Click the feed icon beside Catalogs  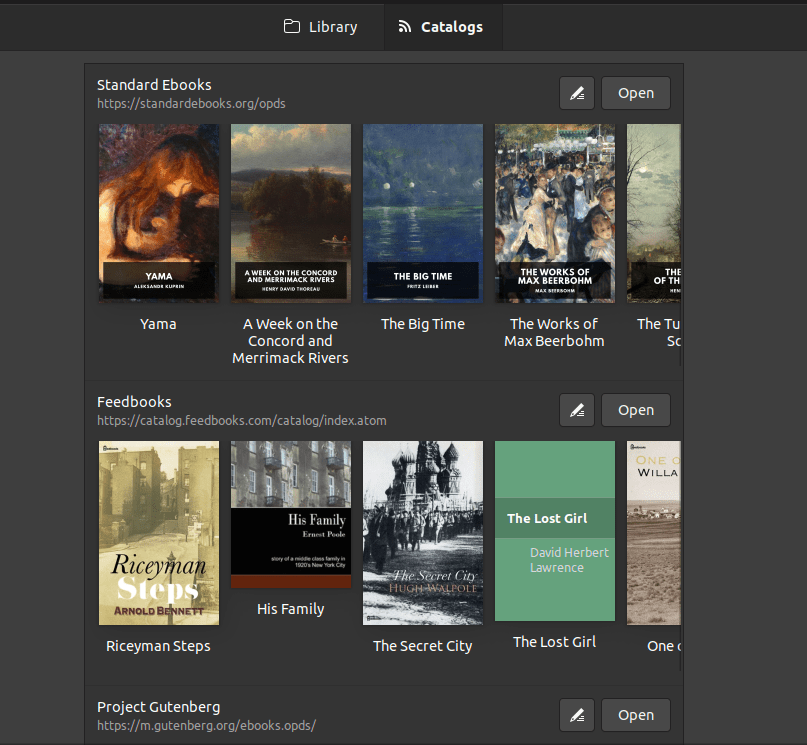405,27
